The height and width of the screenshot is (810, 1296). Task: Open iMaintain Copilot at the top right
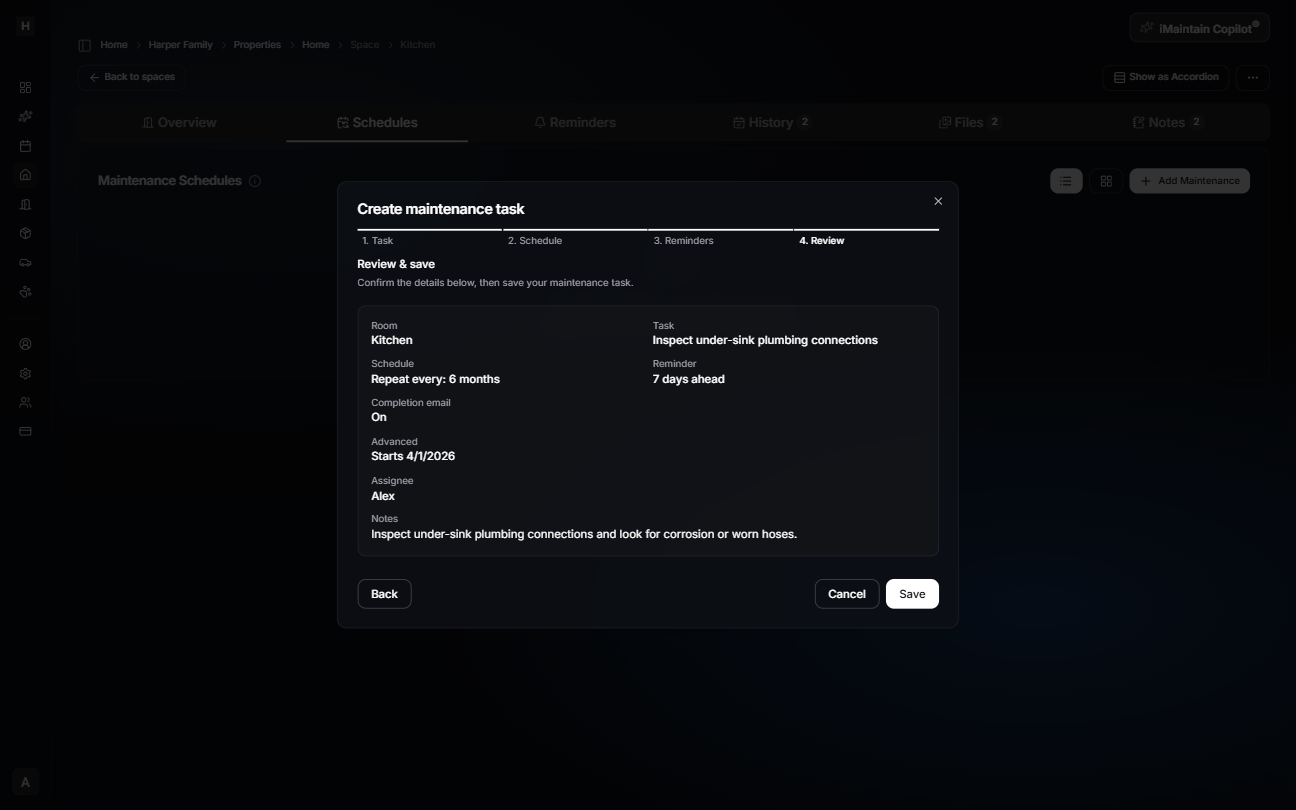[1199, 27]
